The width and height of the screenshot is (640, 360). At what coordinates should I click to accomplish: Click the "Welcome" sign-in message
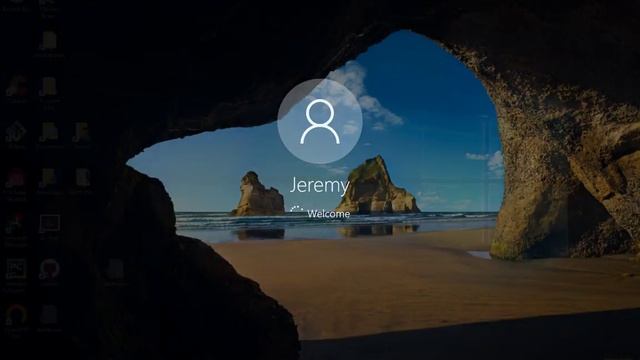pos(329,213)
